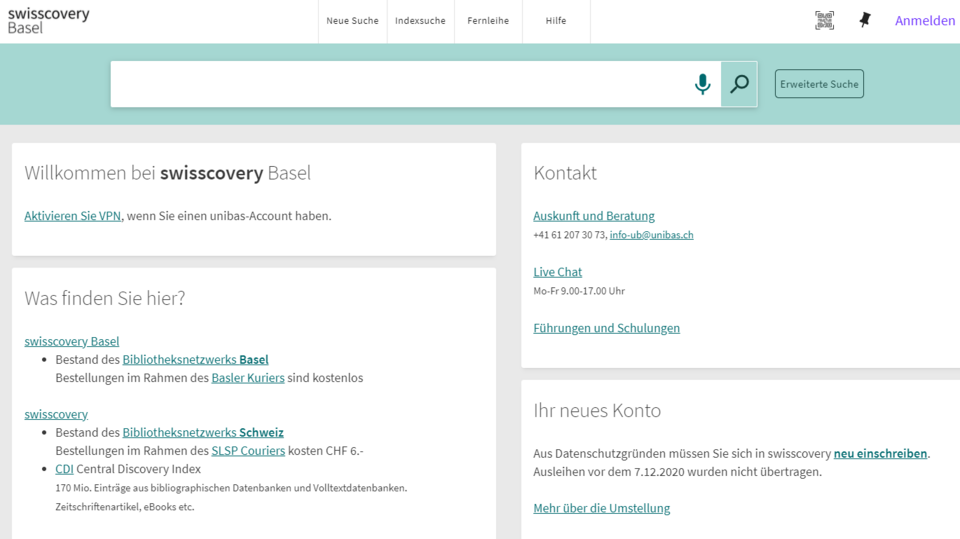The image size is (960, 539).
Task: Open the Führungen und Schulungen link
Action: pyautogui.click(x=606, y=328)
